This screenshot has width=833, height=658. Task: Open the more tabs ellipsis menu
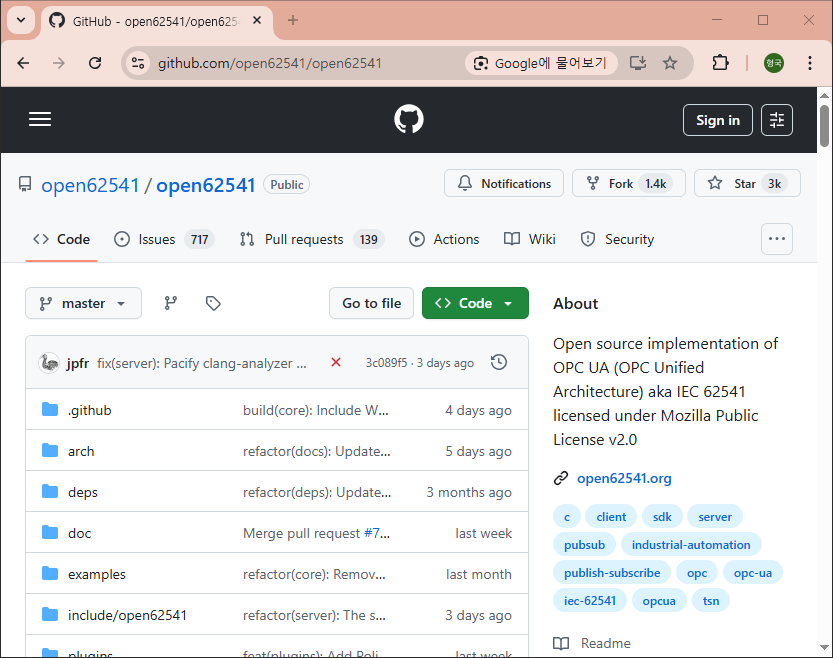777,239
